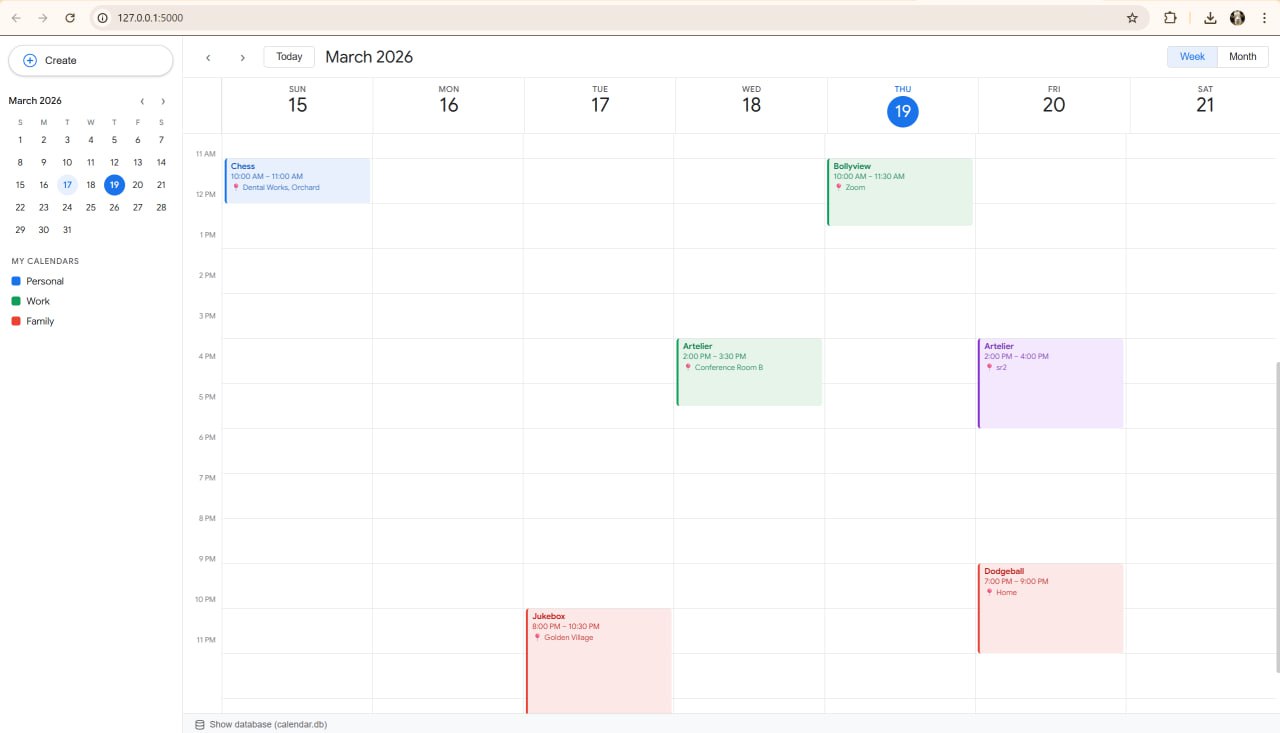
Task: Jump to the current date with Today
Action: (x=289, y=57)
